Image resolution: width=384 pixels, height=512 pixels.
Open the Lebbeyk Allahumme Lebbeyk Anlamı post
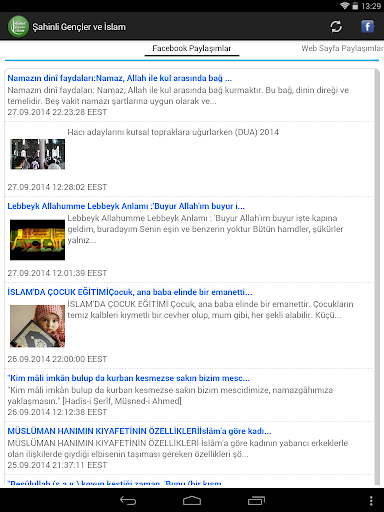click(126, 206)
